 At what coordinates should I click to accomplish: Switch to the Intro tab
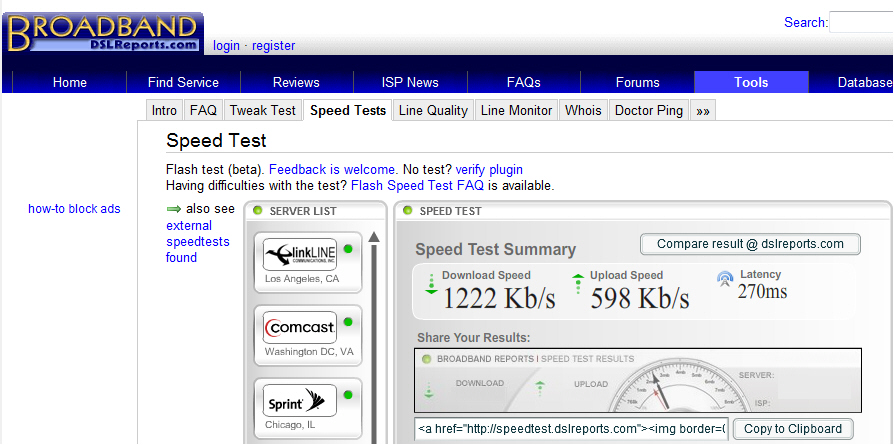(x=164, y=111)
